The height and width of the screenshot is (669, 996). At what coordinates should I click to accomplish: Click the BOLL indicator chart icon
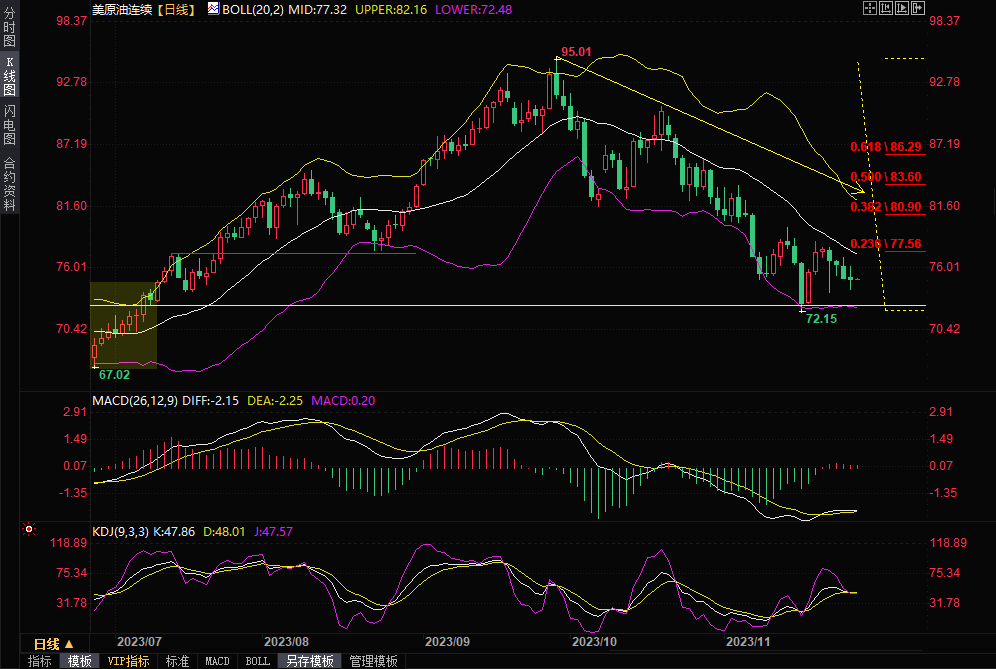click(x=213, y=8)
